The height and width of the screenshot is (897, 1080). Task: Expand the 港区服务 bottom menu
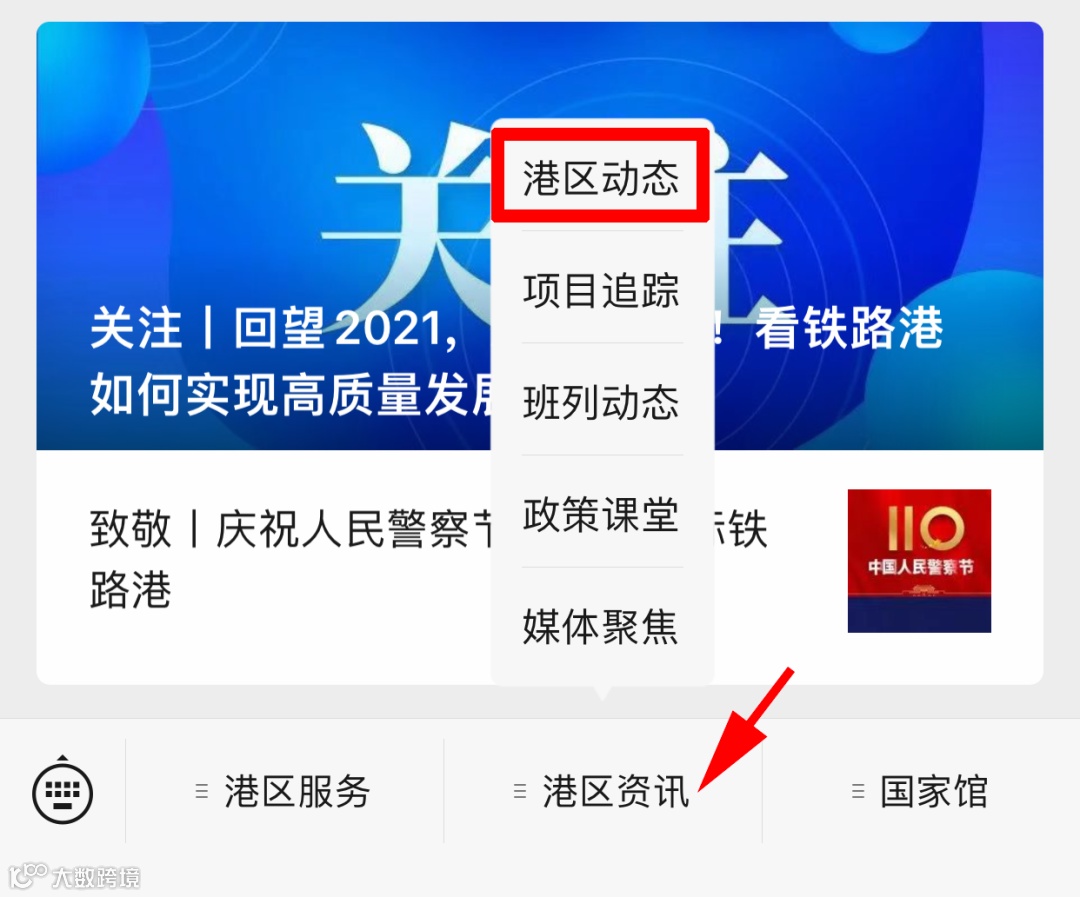point(284,791)
